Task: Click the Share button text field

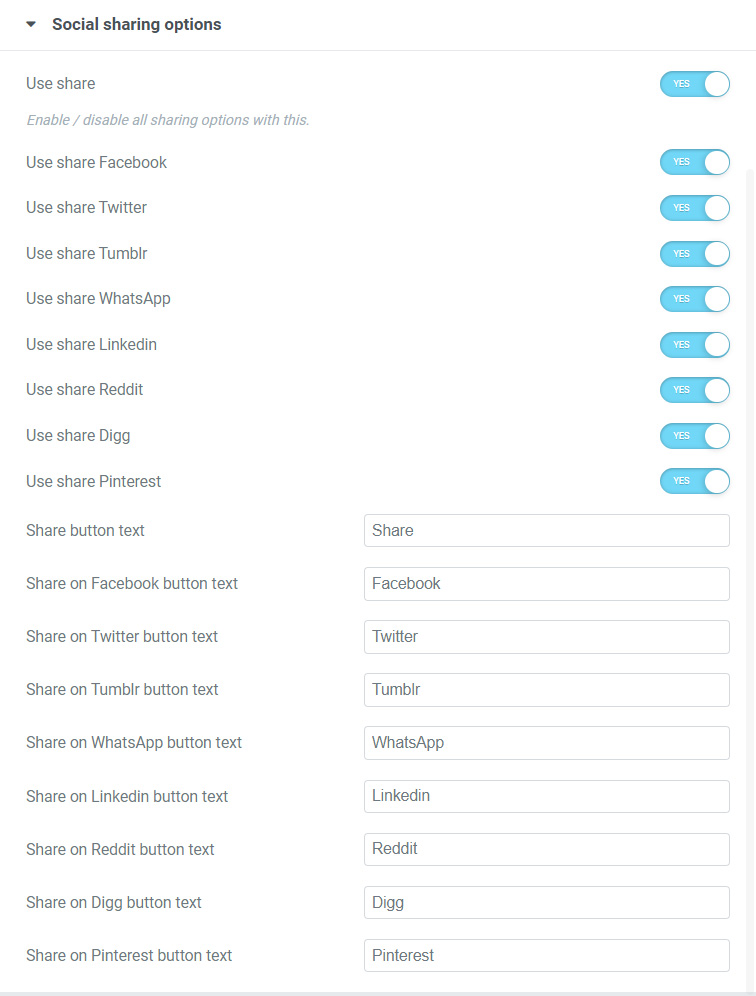Action: point(546,531)
